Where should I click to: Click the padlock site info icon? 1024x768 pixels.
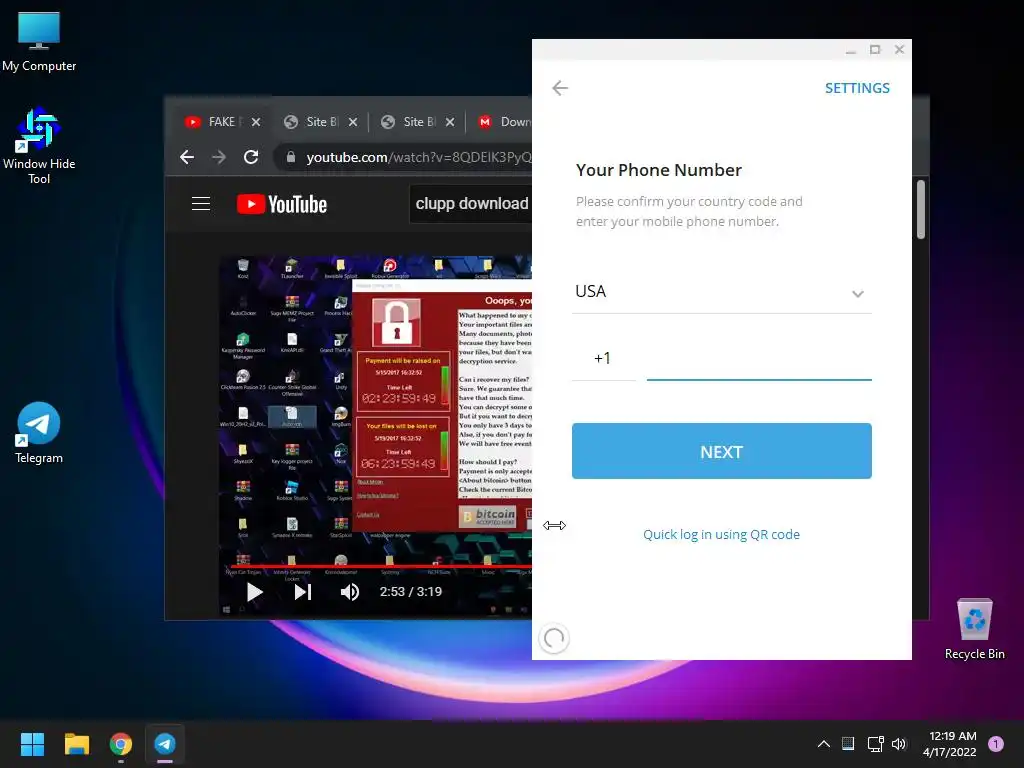point(291,157)
